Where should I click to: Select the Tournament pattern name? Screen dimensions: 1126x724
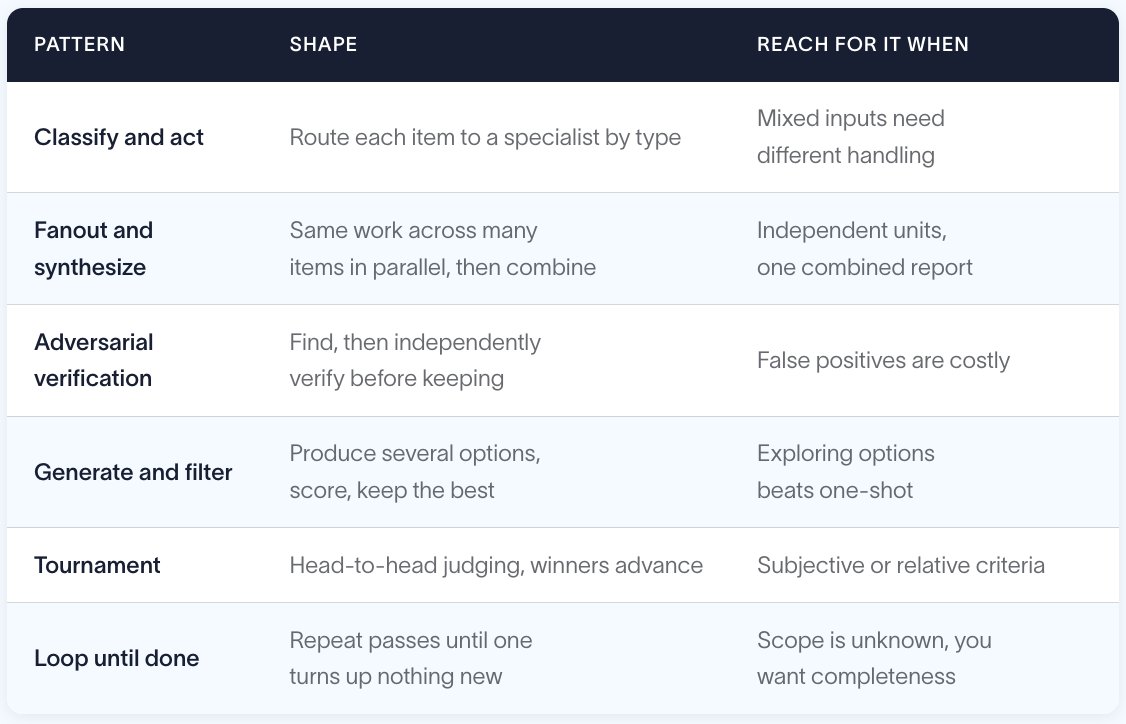point(97,565)
